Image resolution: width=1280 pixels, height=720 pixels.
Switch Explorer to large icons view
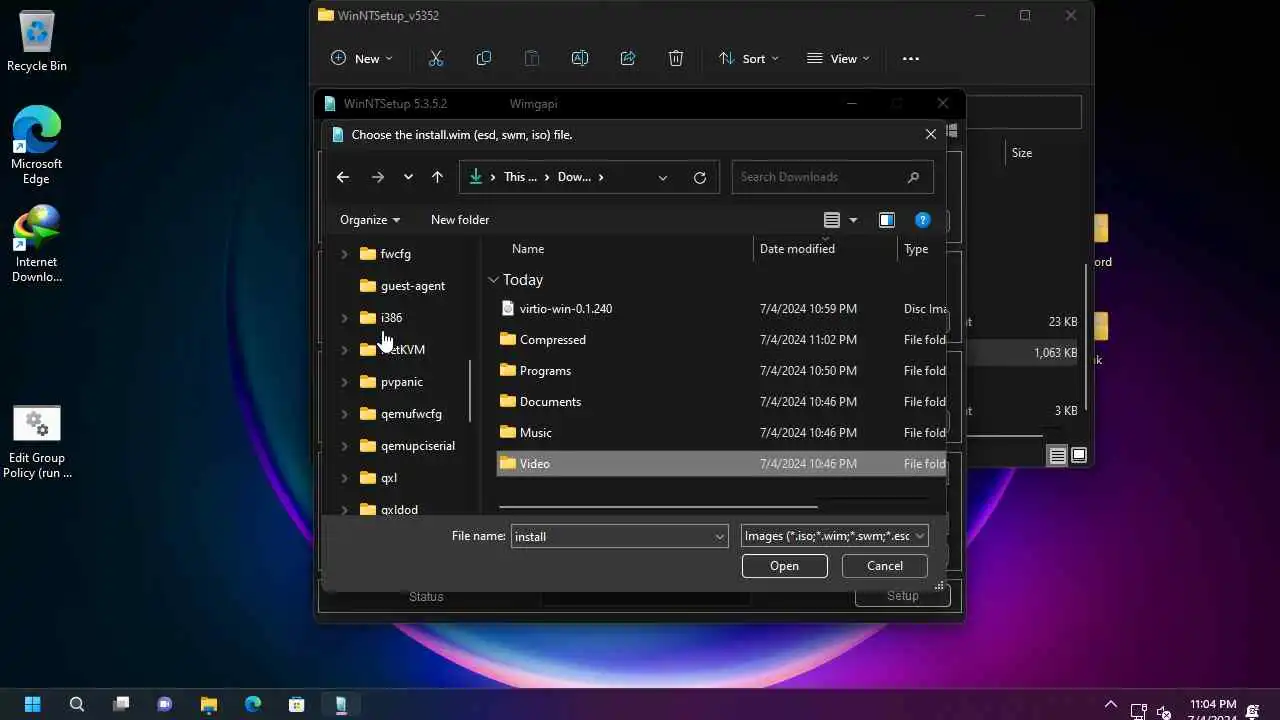pos(1079,455)
